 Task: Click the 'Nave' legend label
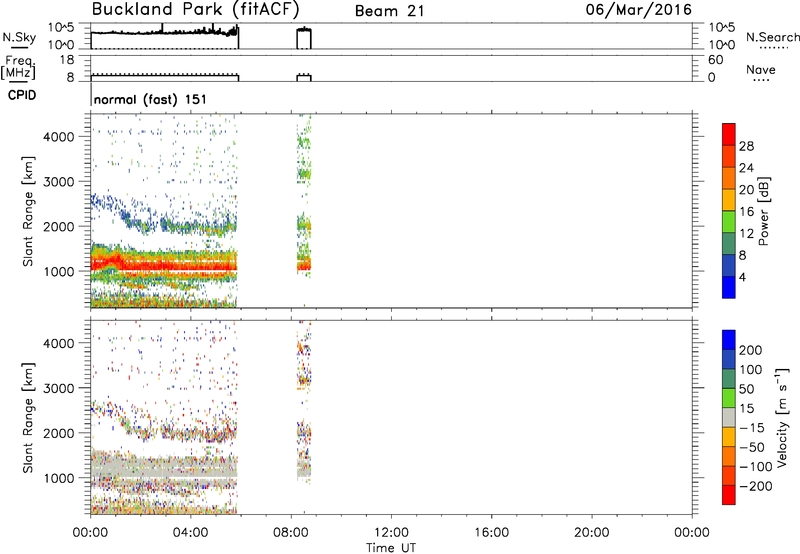pos(761,69)
